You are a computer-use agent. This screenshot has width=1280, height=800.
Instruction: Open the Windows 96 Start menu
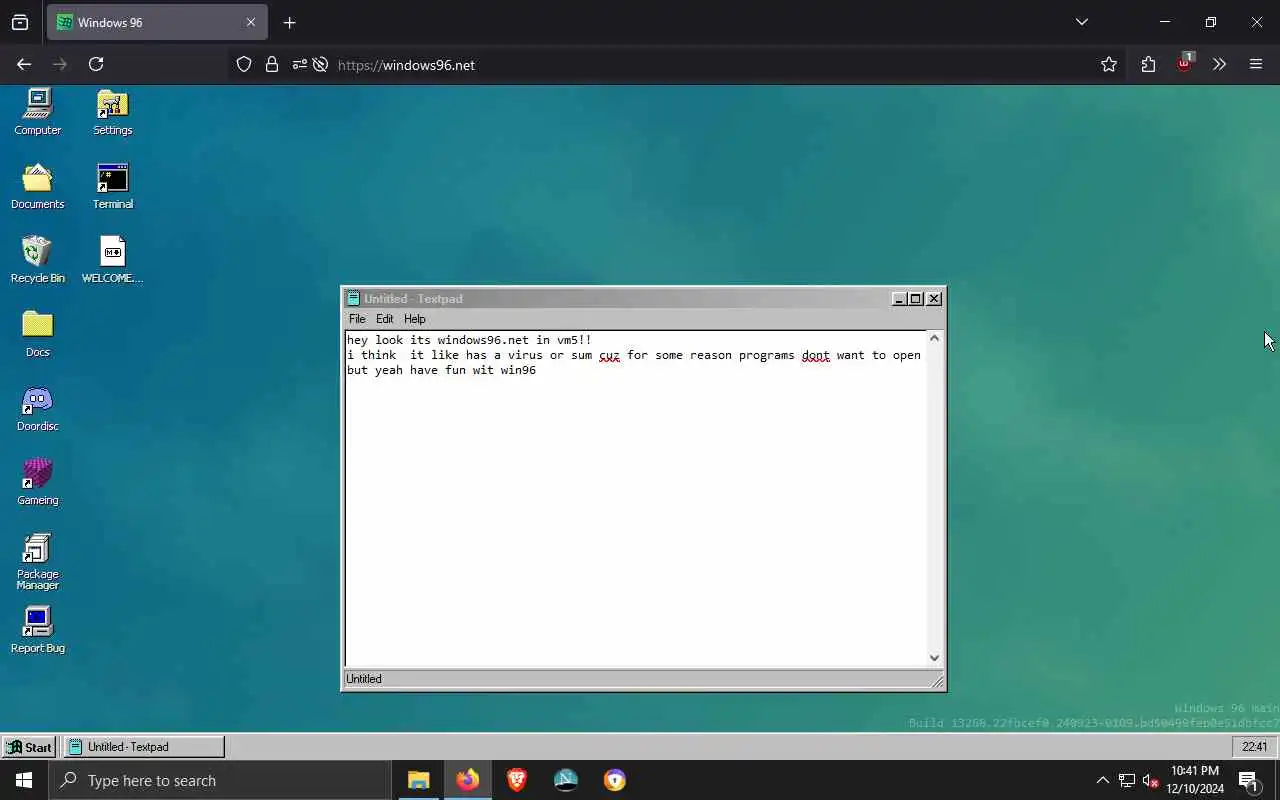[28, 747]
